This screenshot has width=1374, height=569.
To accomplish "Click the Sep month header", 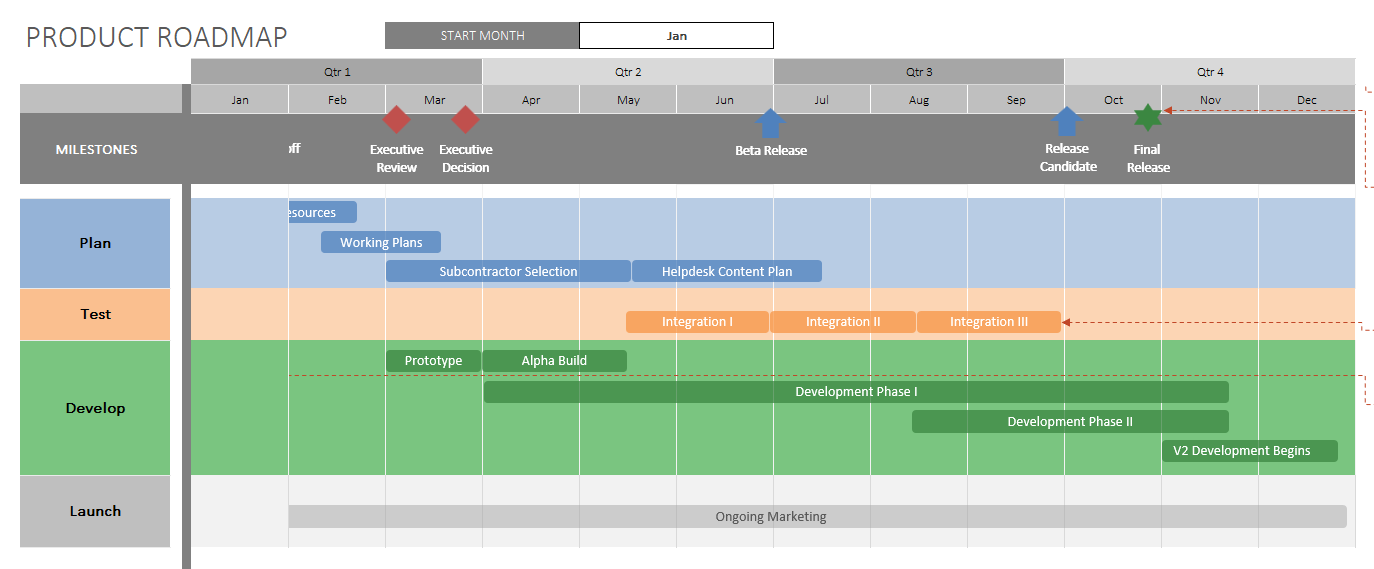I will click(x=1016, y=100).
